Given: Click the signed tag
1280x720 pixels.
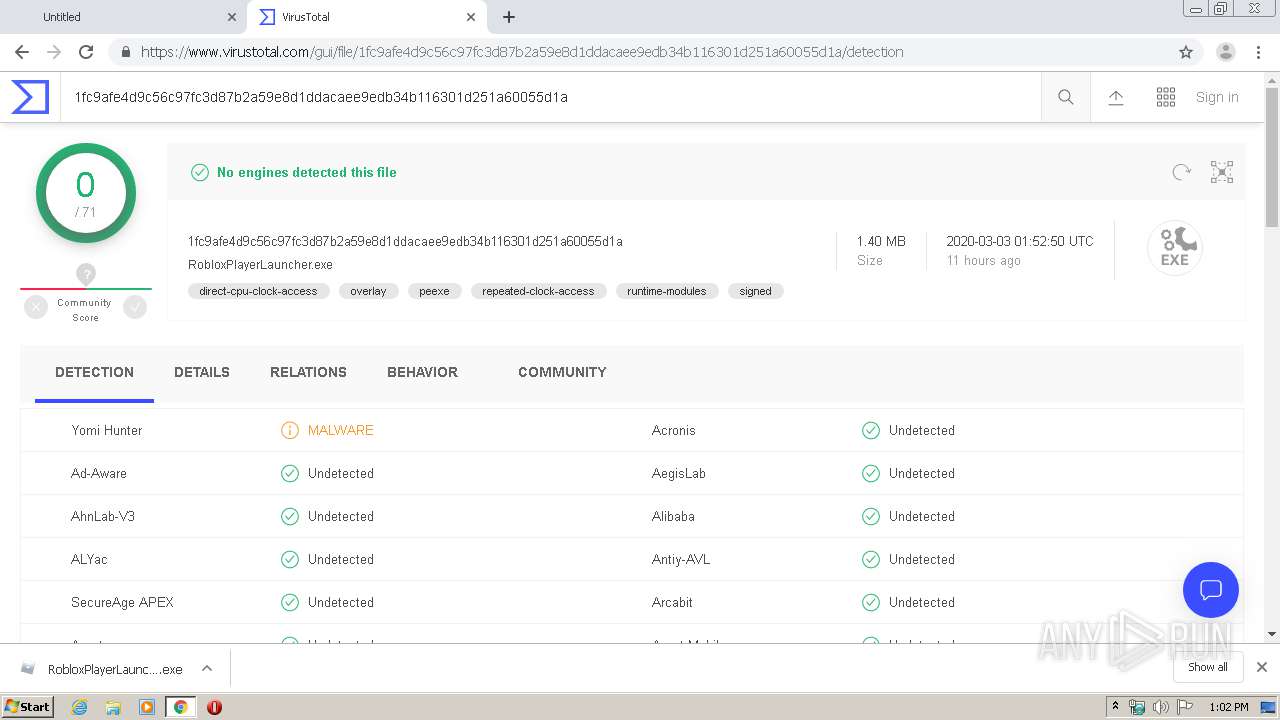Looking at the screenshot, I should point(755,291).
